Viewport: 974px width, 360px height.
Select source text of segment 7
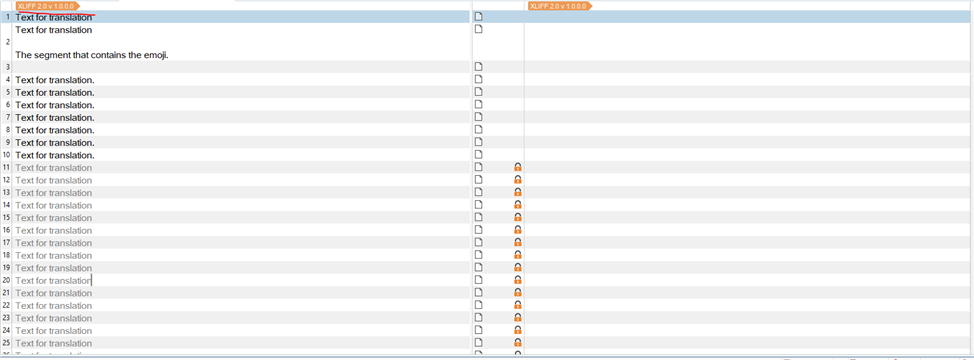coord(55,117)
